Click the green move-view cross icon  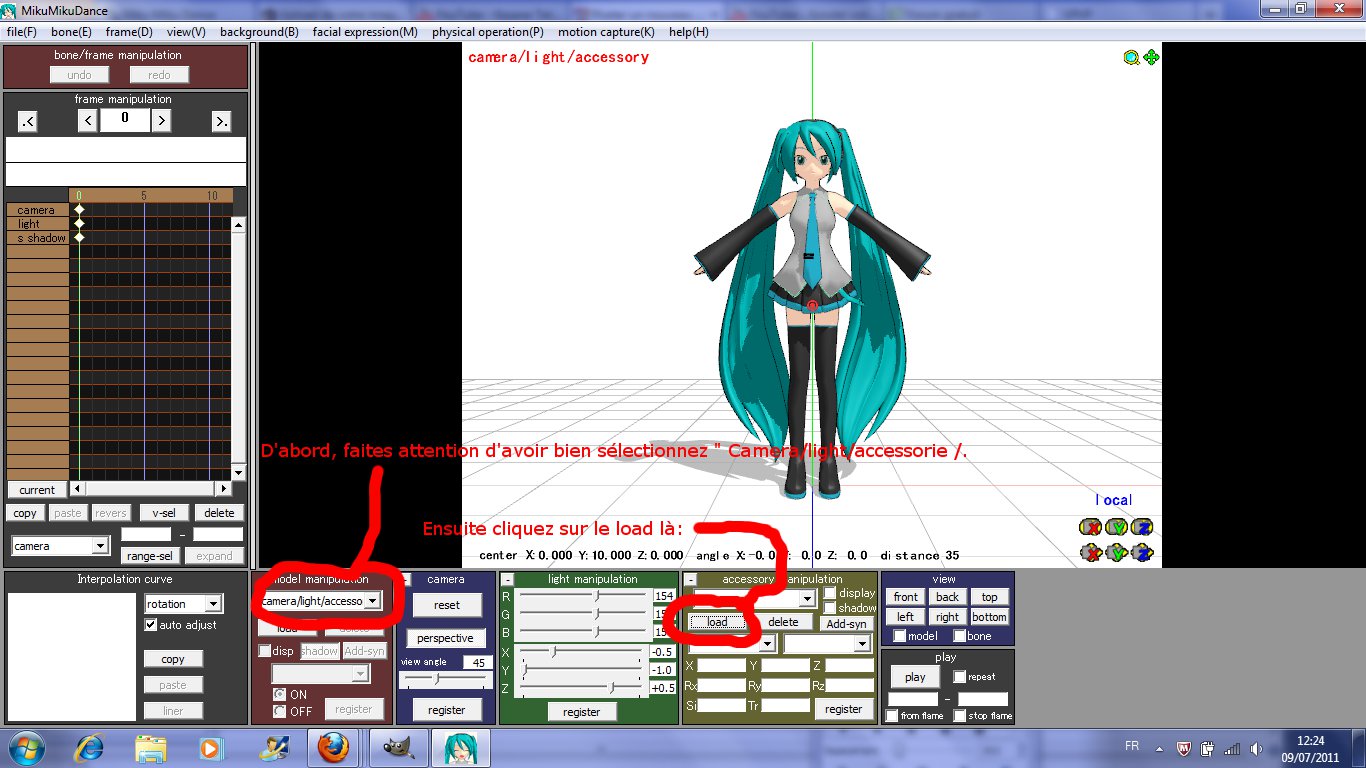point(1151,58)
